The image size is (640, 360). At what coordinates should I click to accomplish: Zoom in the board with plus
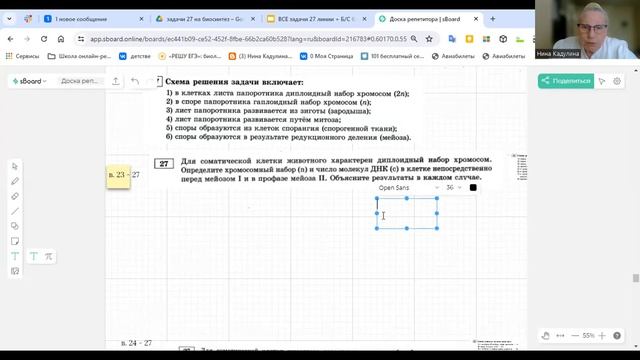pyautogui.click(x=602, y=336)
